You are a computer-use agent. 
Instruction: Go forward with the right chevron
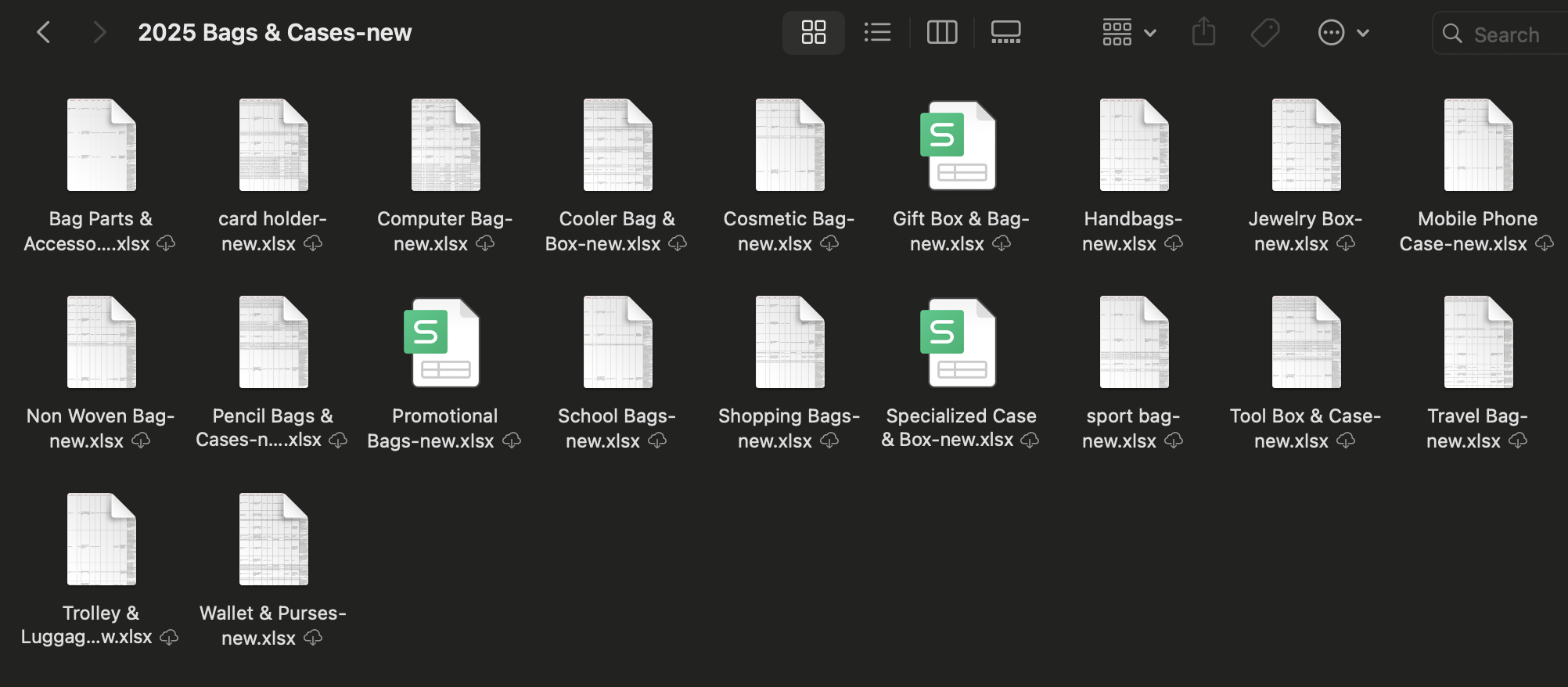pyautogui.click(x=99, y=33)
